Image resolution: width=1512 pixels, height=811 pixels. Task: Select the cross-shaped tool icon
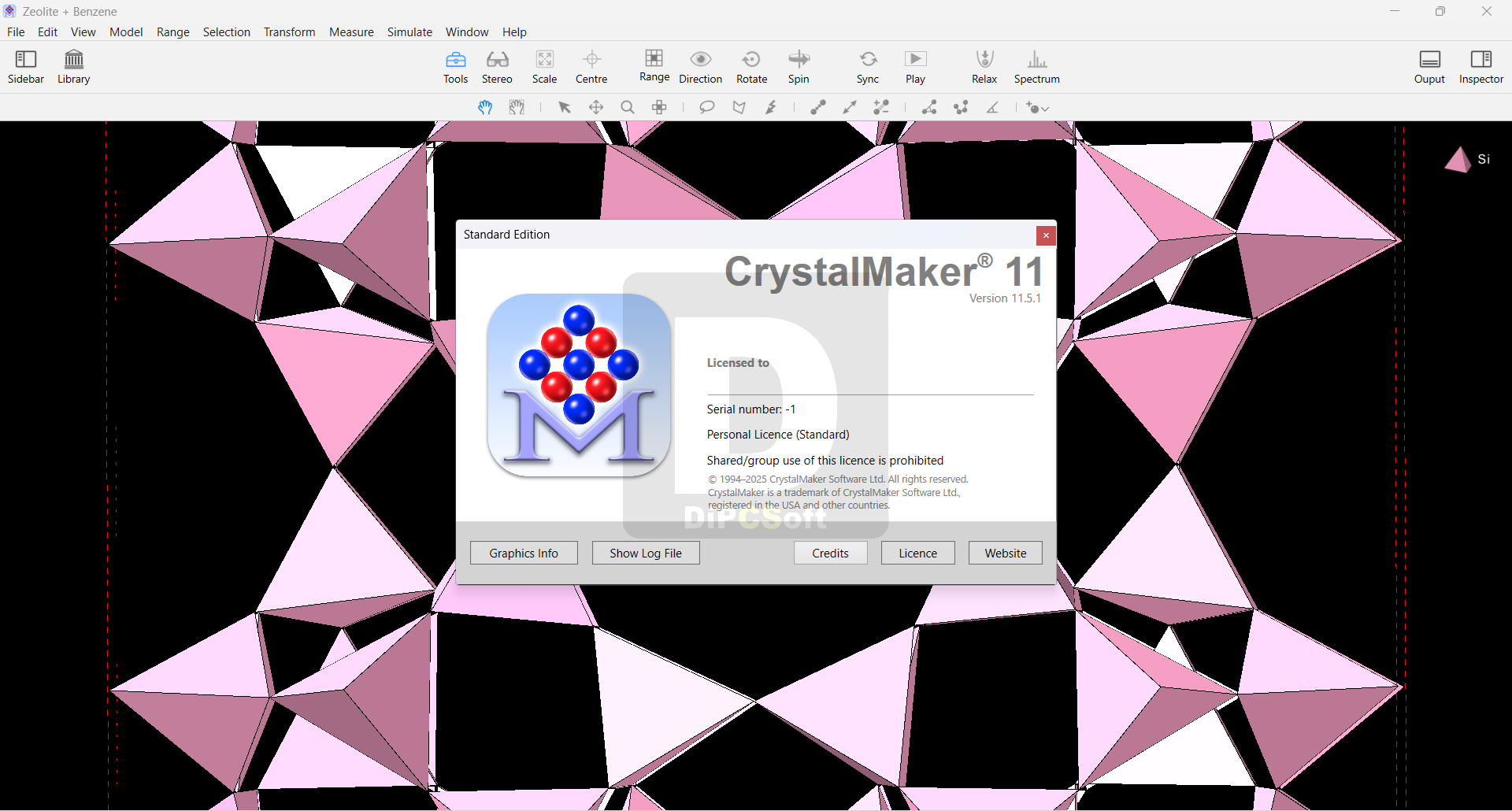660,107
